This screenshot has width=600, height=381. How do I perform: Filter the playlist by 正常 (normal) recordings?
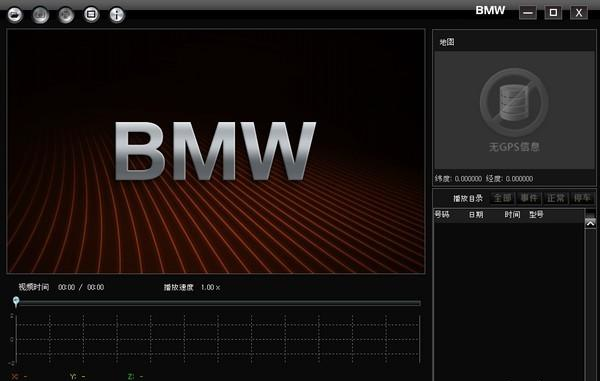556,198
